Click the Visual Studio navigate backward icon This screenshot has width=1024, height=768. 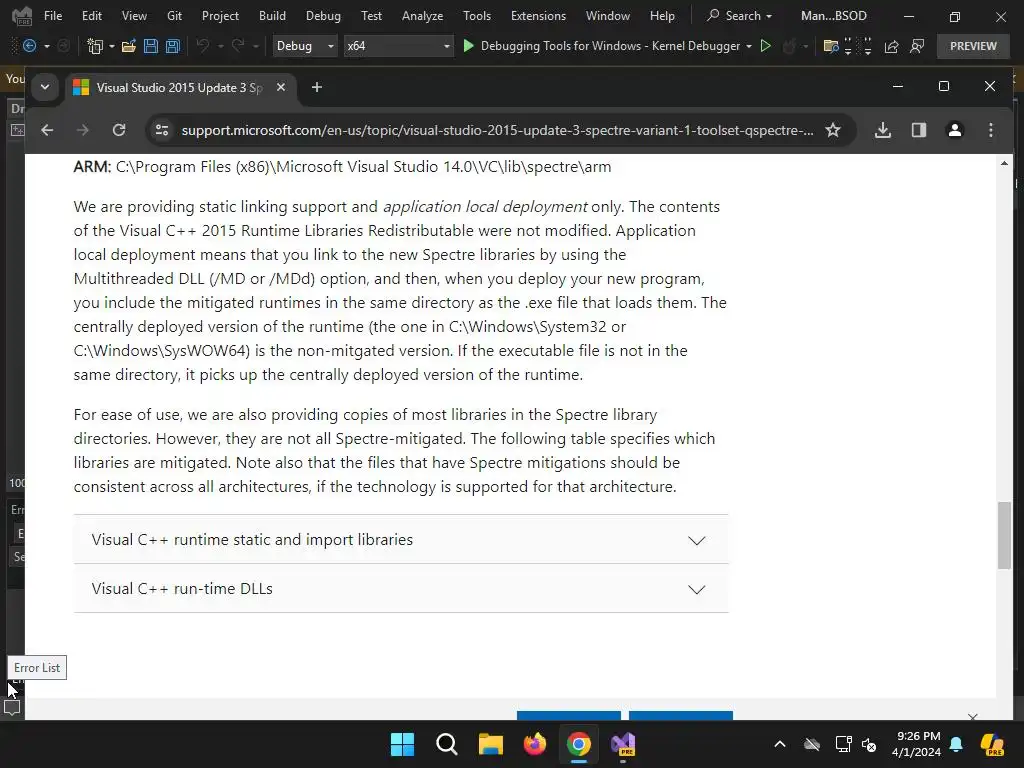(x=29, y=46)
